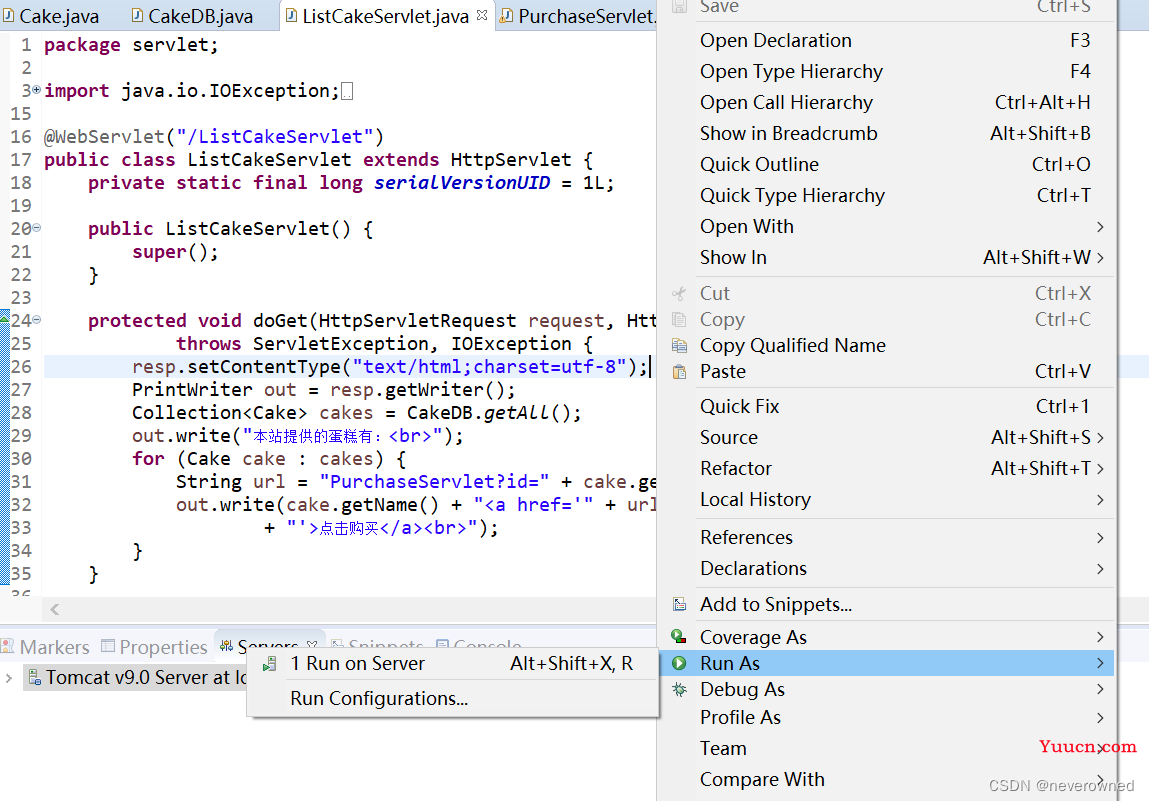Choose Open Type Hierarchy from context menu

(791, 71)
